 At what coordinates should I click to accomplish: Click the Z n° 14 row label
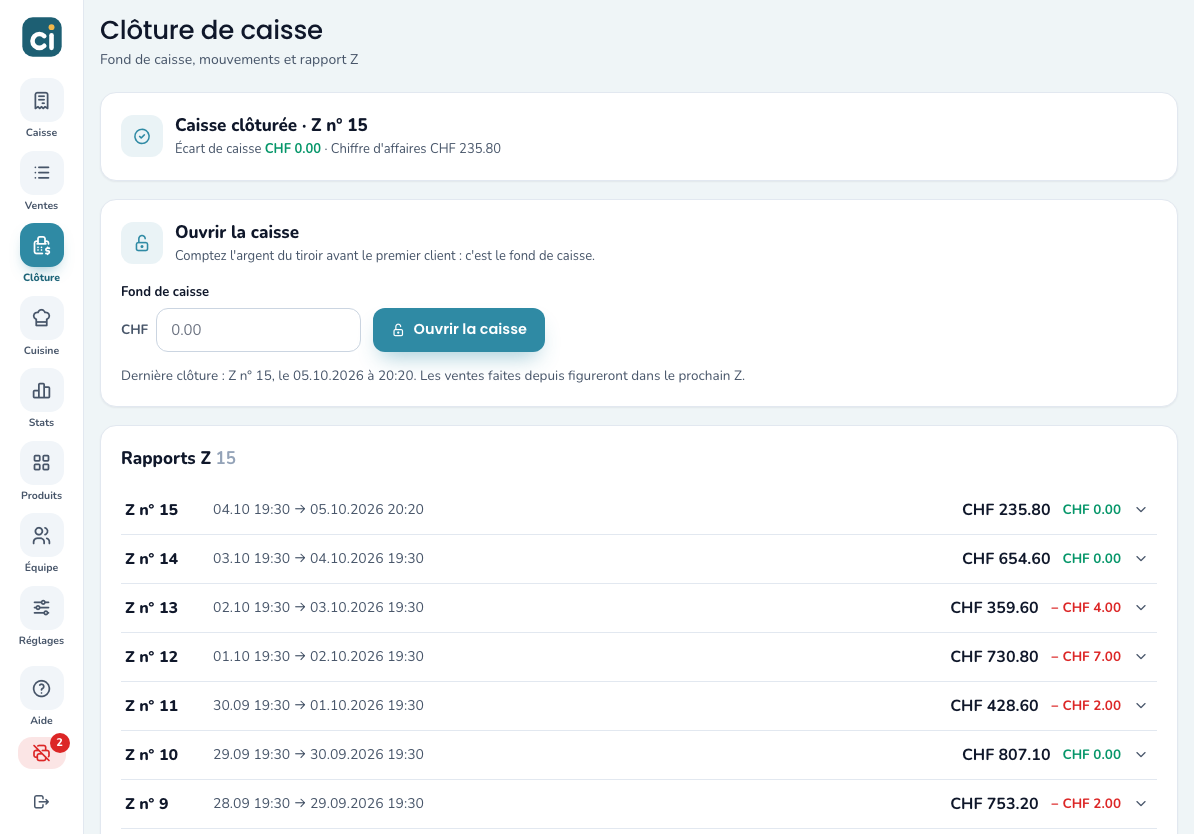[x=152, y=558]
